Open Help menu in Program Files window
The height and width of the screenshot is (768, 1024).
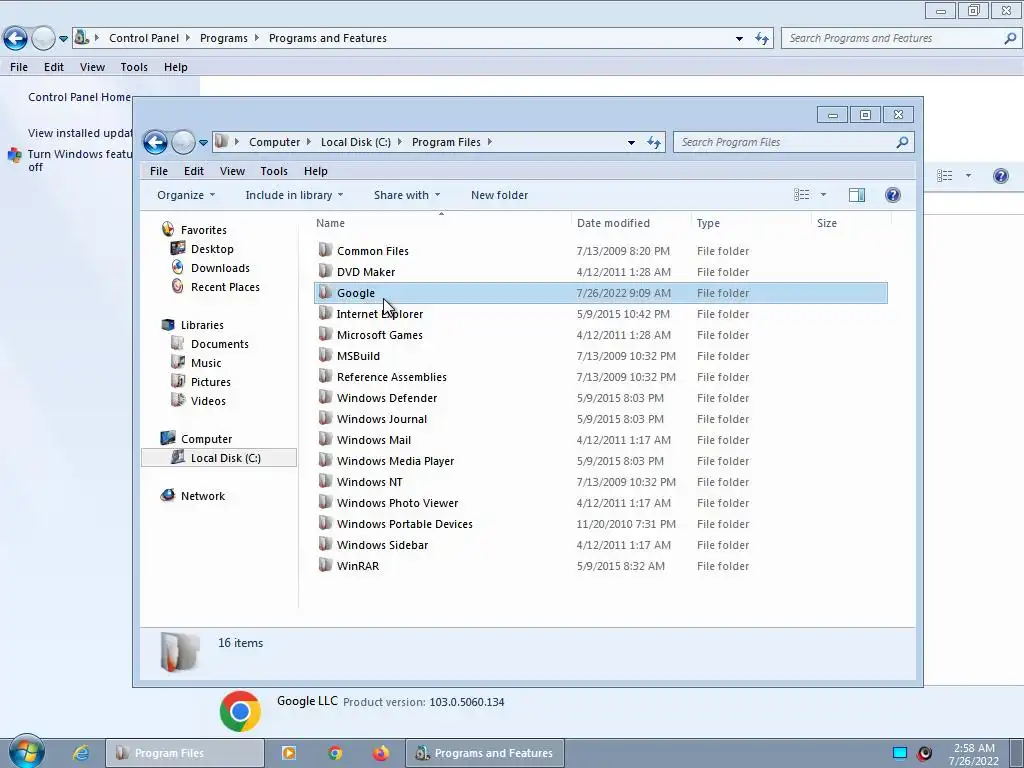(x=315, y=171)
